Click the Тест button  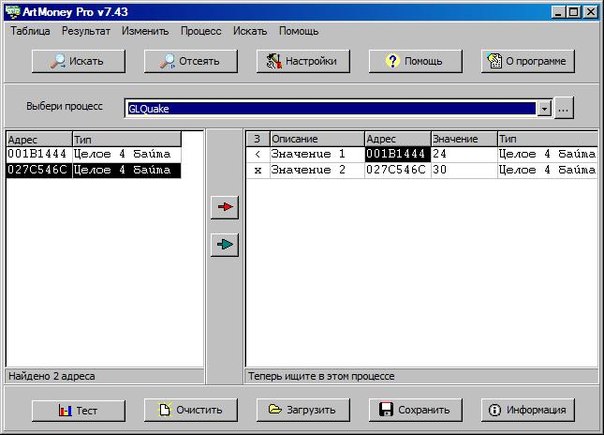79,410
